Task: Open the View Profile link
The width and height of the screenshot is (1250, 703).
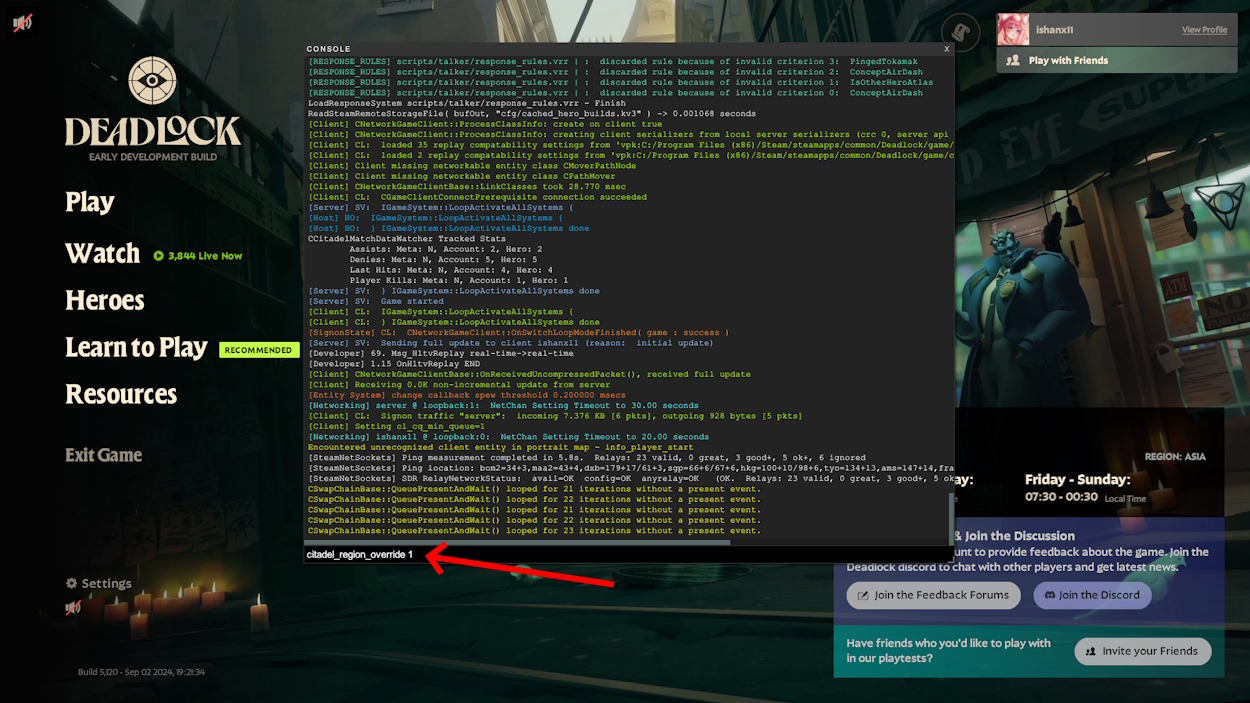Action: pos(1204,29)
